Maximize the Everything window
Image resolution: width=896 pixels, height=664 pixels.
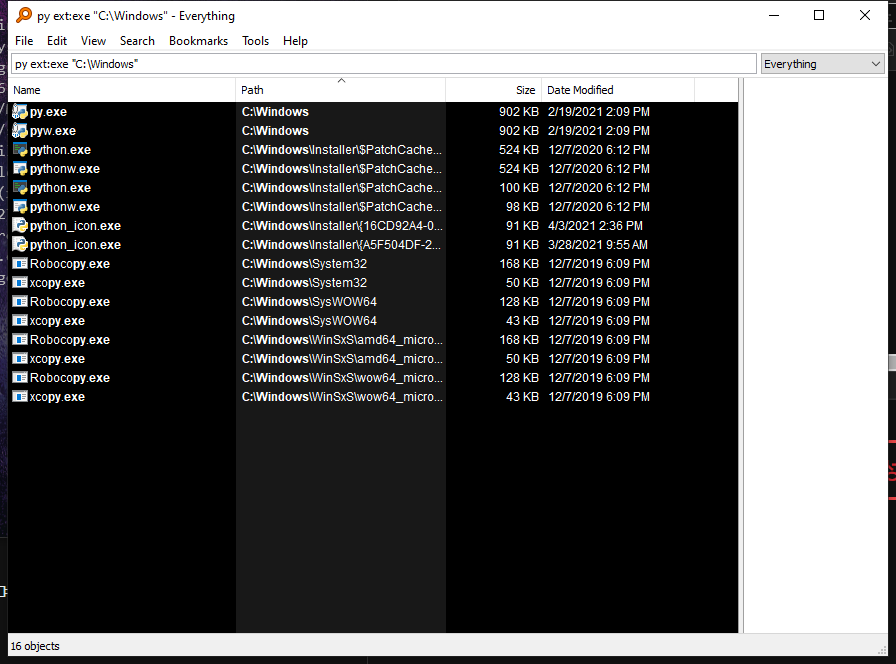pos(819,15)
